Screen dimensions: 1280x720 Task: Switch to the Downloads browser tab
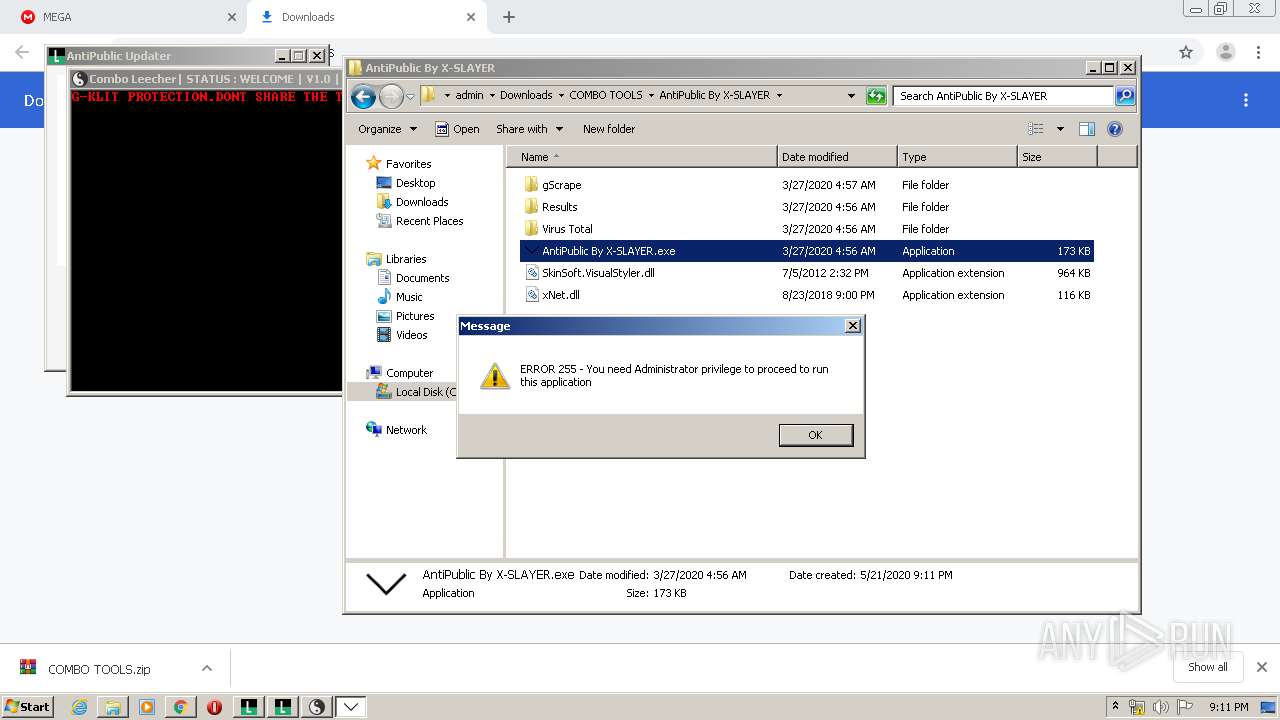pos(365,17)
